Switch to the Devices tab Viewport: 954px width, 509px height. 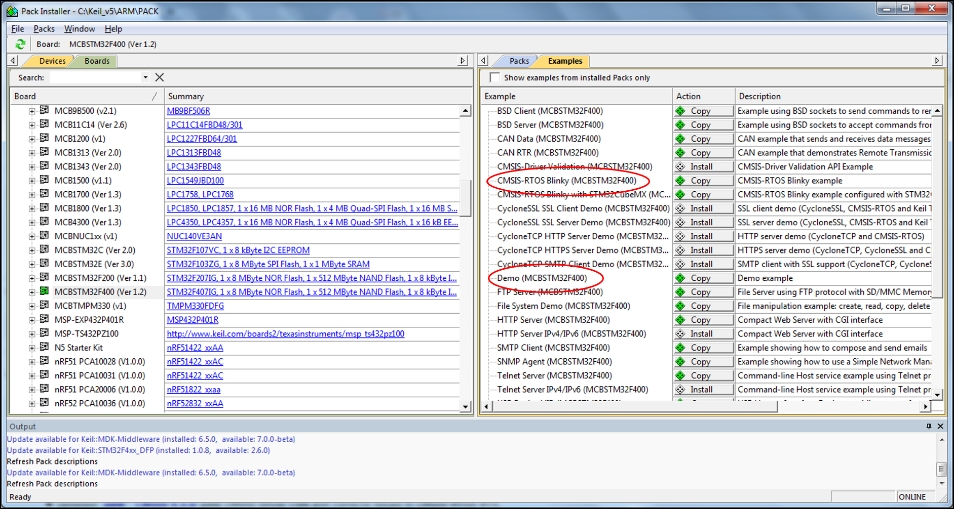pos(51,61)
